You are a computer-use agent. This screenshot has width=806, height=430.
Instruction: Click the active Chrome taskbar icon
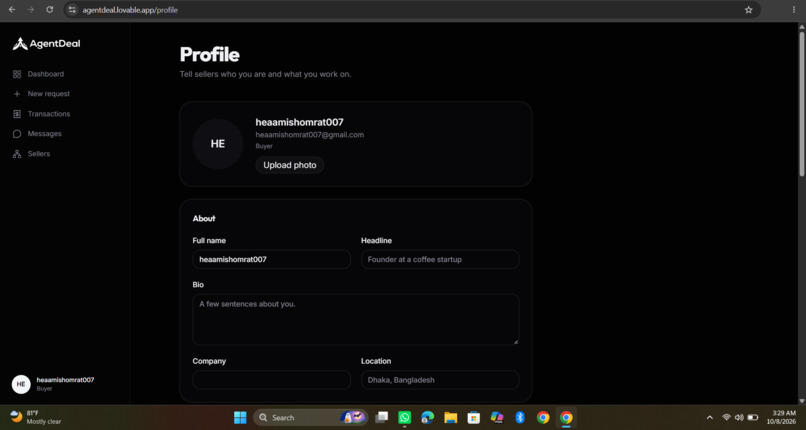pyautogui.click(x=566, y=417)
